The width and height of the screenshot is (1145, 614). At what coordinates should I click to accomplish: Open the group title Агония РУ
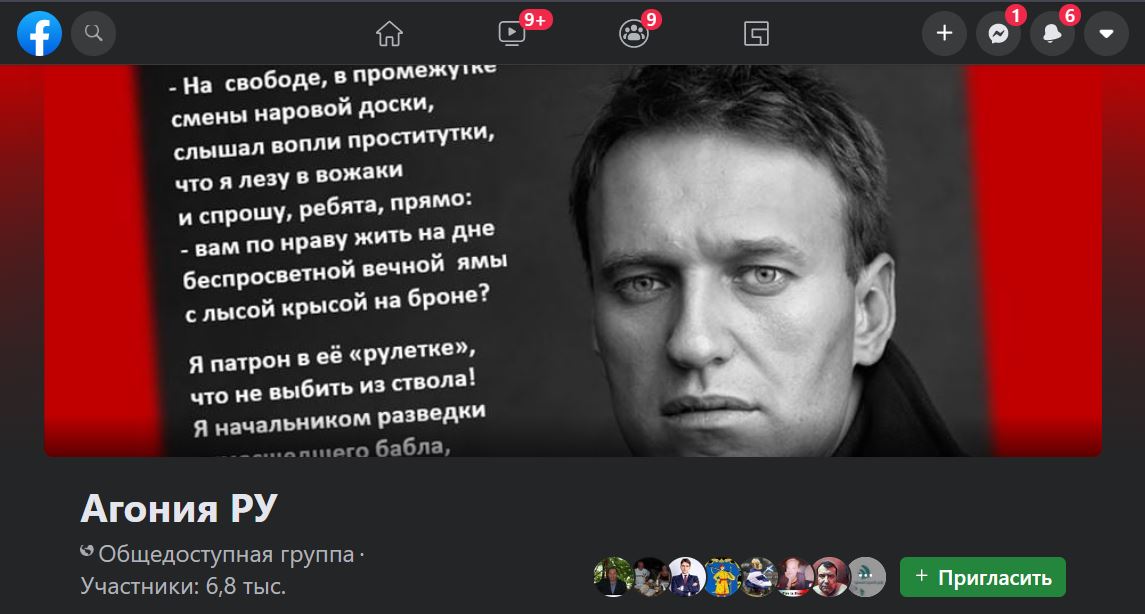(179, 508)
